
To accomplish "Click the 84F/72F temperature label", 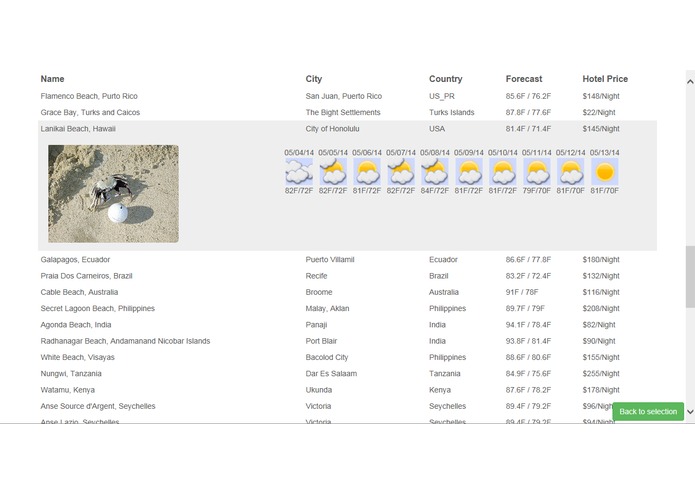I will 435,191.
